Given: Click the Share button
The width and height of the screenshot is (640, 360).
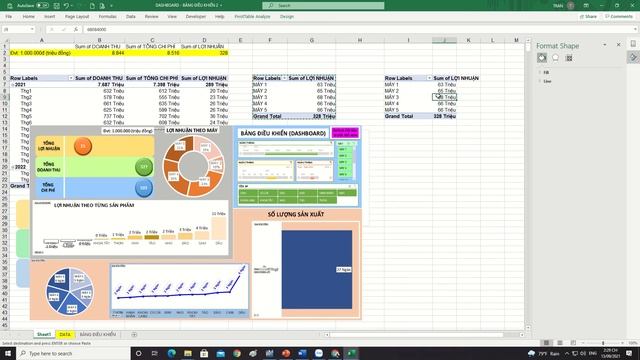Looking at the screenshot, I should coord(588,17).
